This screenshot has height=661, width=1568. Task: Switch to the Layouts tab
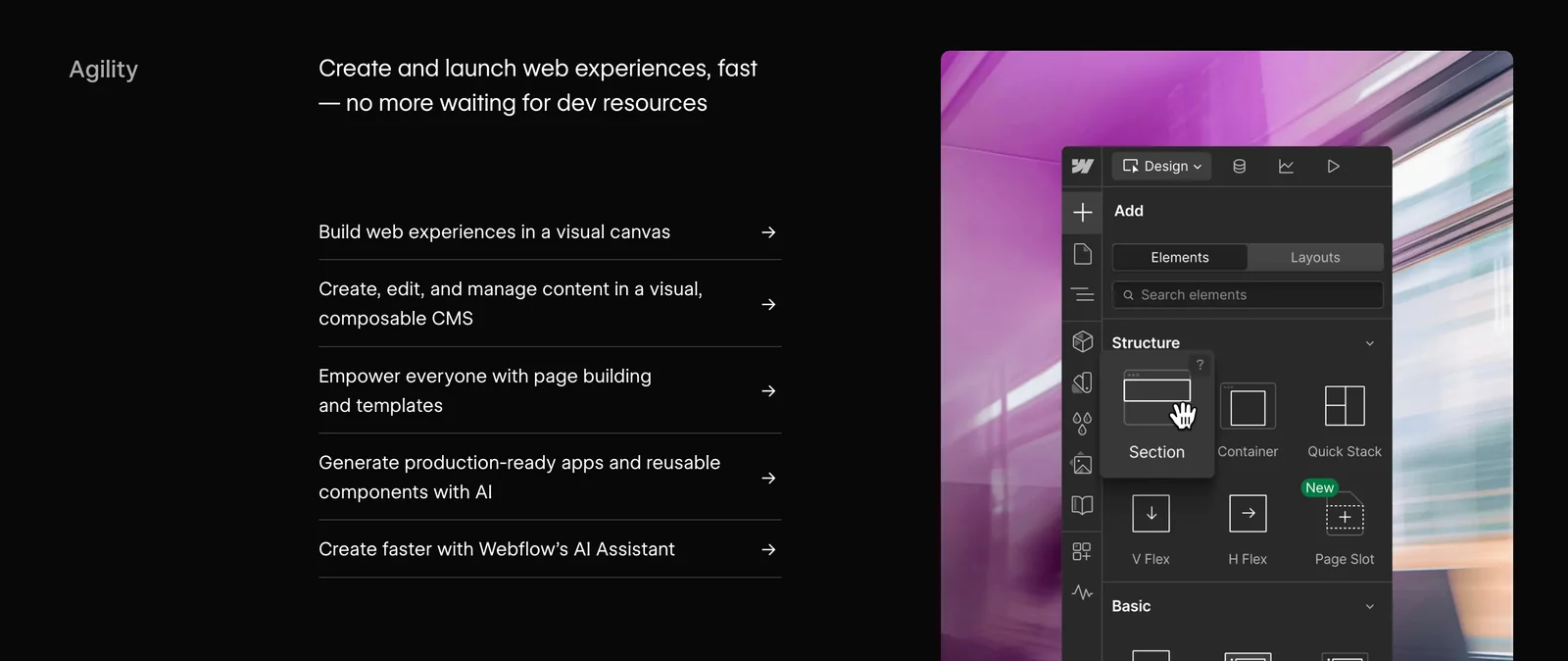point(1314,257)
